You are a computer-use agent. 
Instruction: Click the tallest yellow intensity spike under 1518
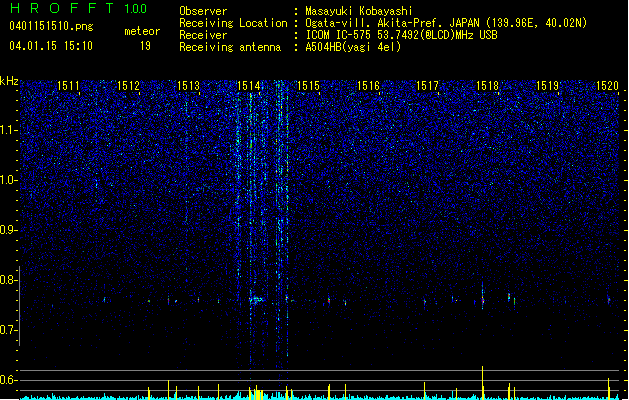[483, 382]
